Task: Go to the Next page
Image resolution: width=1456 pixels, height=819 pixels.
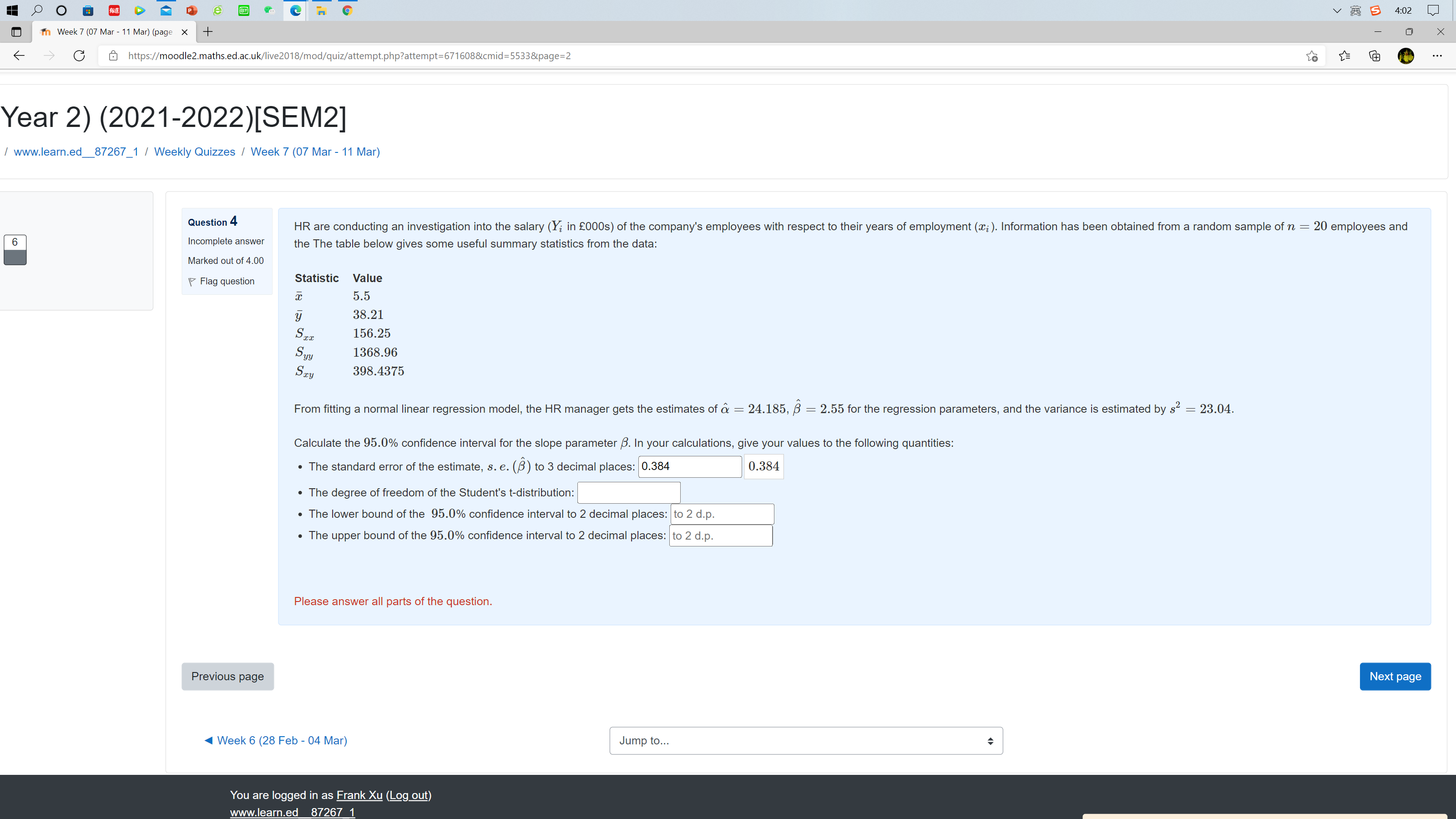Action: coord(1395,676)
